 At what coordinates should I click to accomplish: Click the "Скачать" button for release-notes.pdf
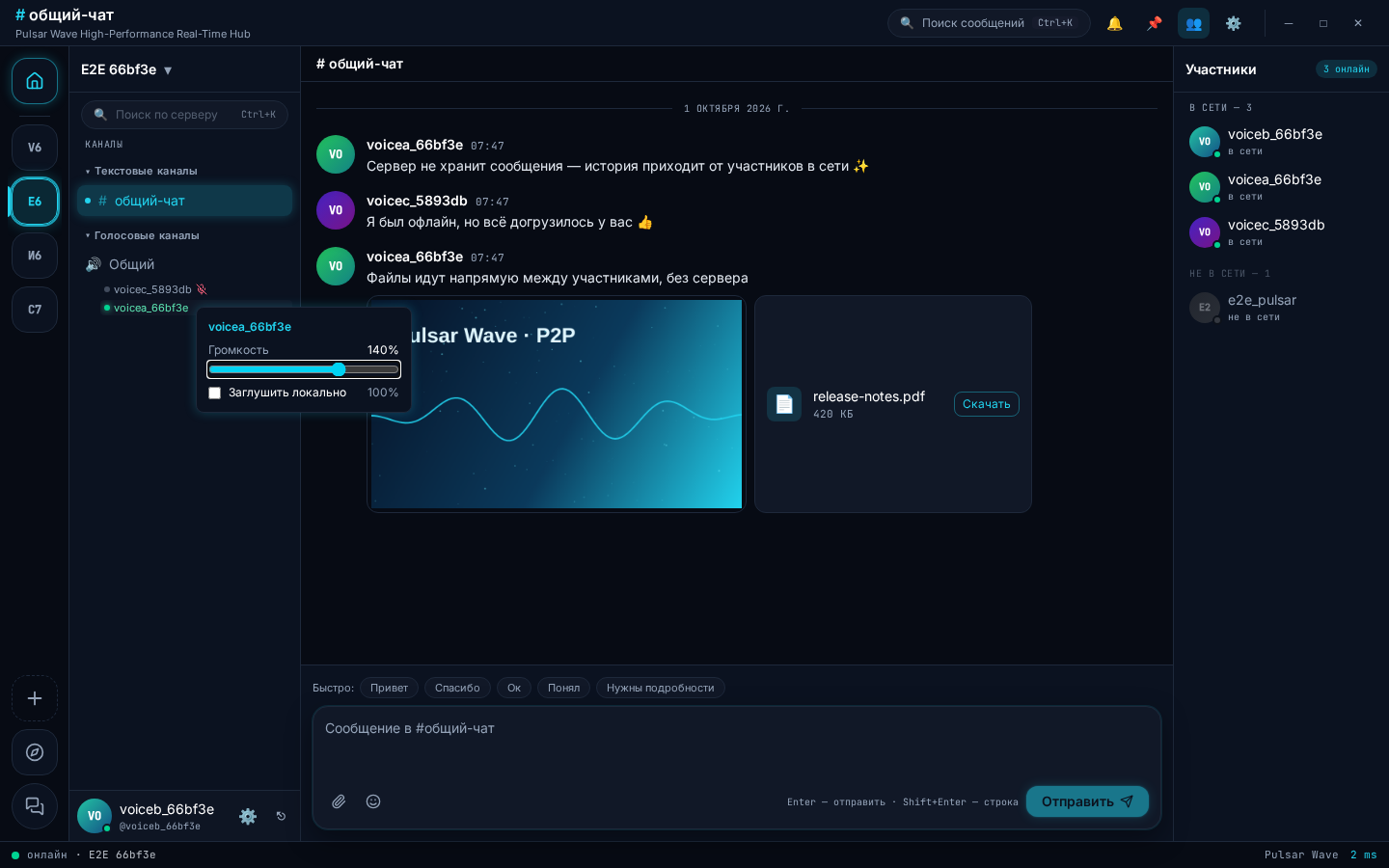pos(987,404)
